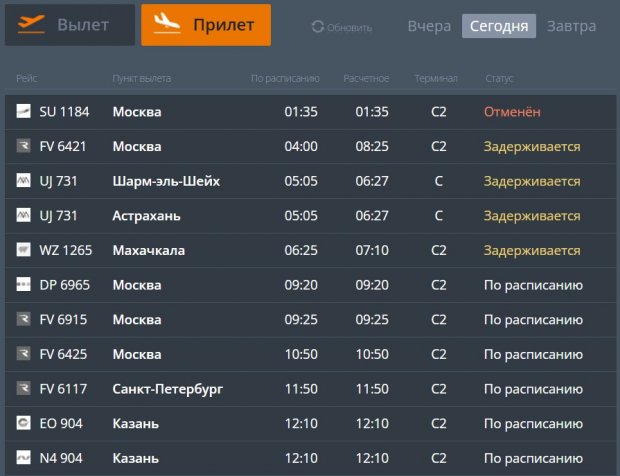
Task: Click the airline logo beside EO 904
Action: 24,423
